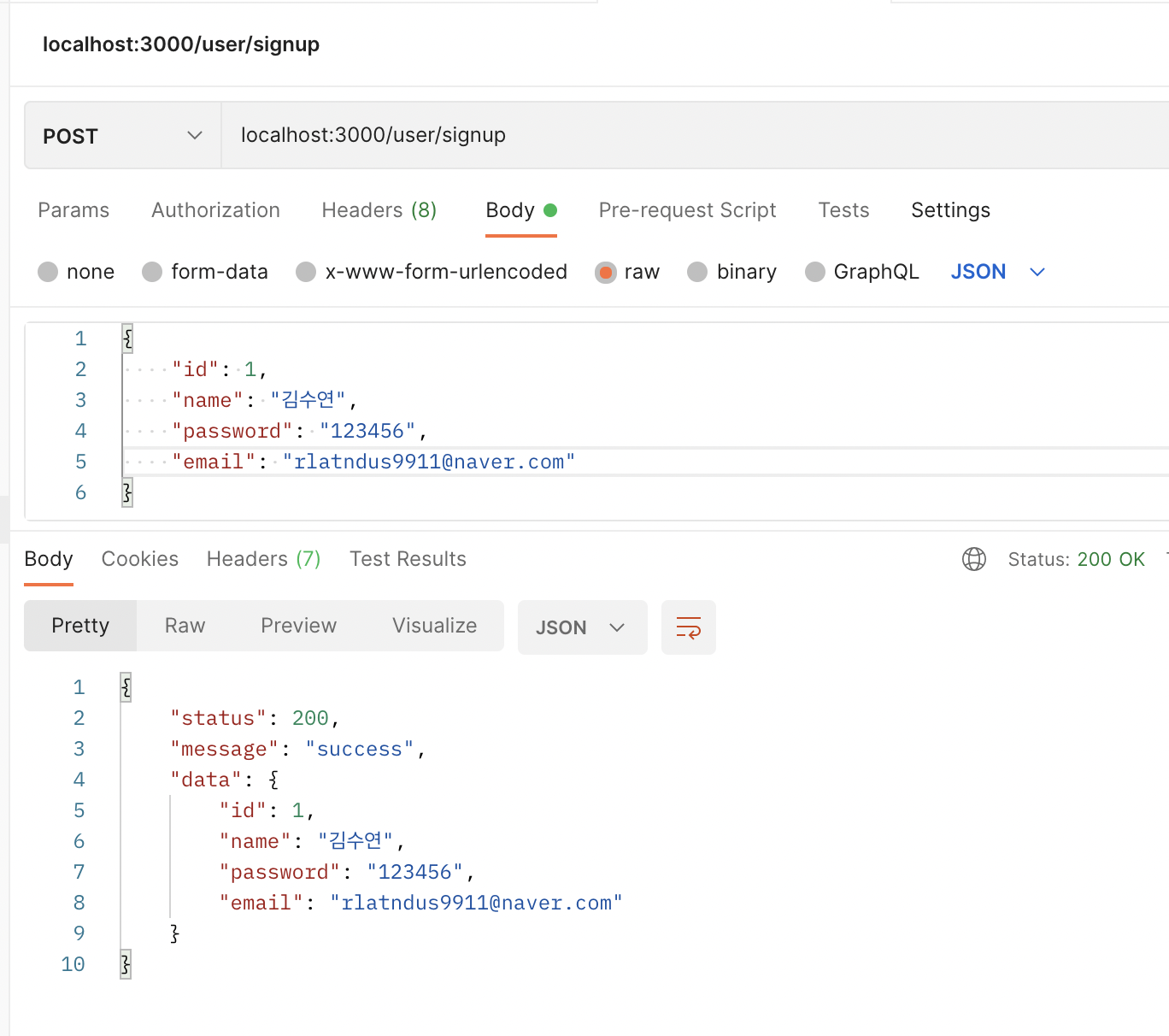Collapse the request body opening brace on line 1
Screen dimensions: 1169x1036
pos(127,338)
